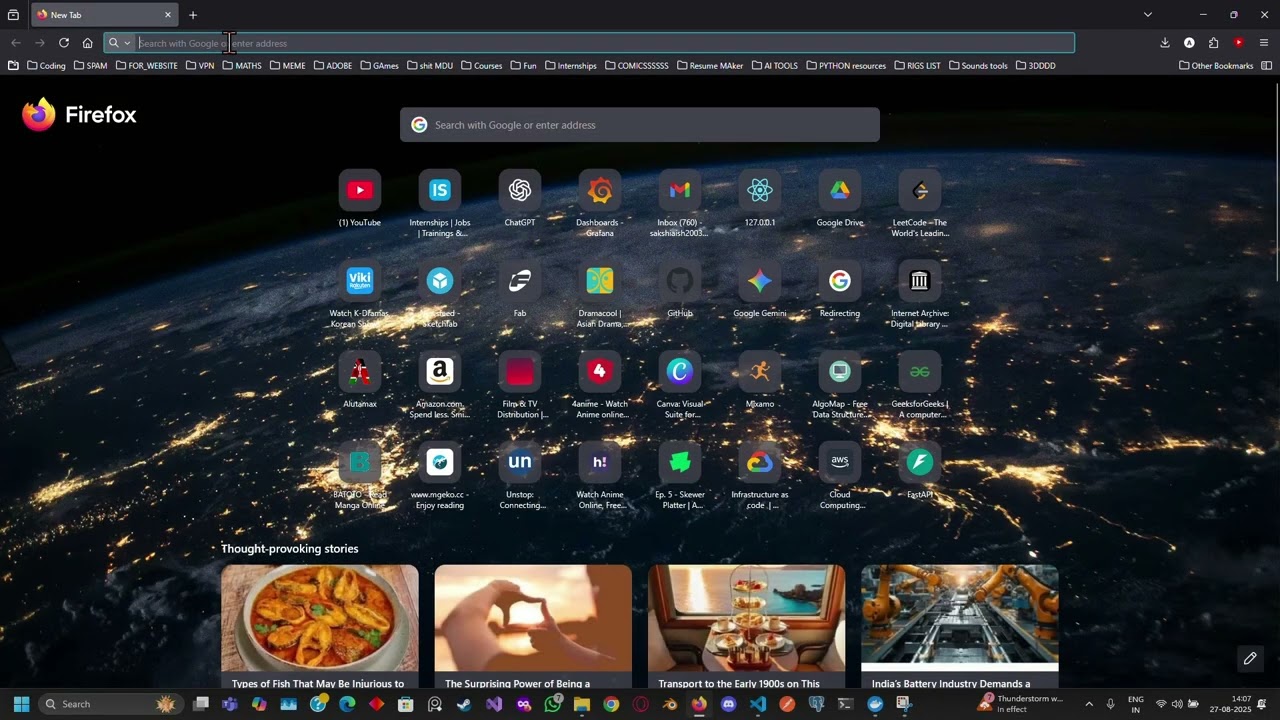Screen dimensions: 1280x720
Task: Open the Firefox application menu
Action: [1264, 43]
